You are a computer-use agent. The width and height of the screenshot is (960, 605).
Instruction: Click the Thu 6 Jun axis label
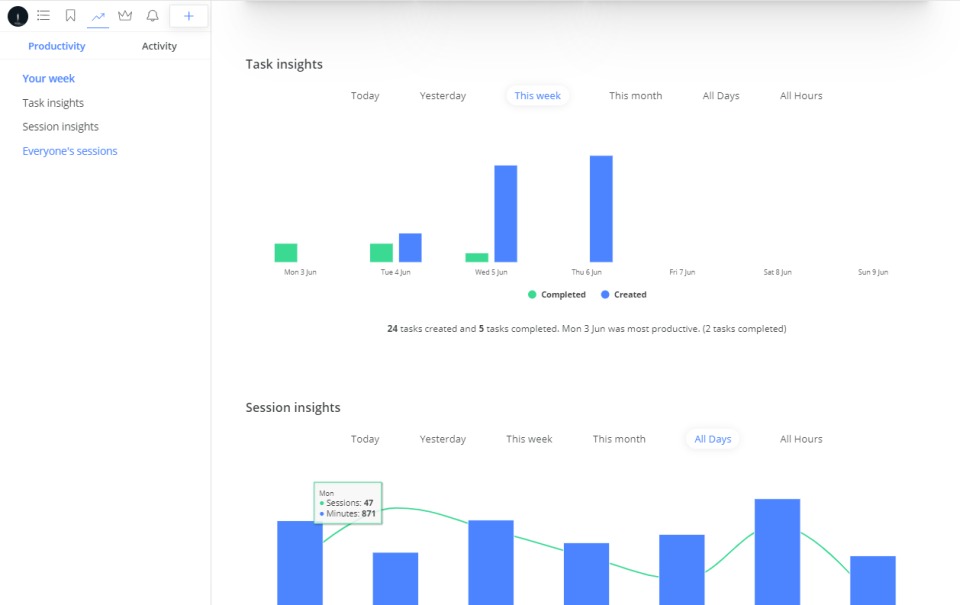click(x=587, y=272)
